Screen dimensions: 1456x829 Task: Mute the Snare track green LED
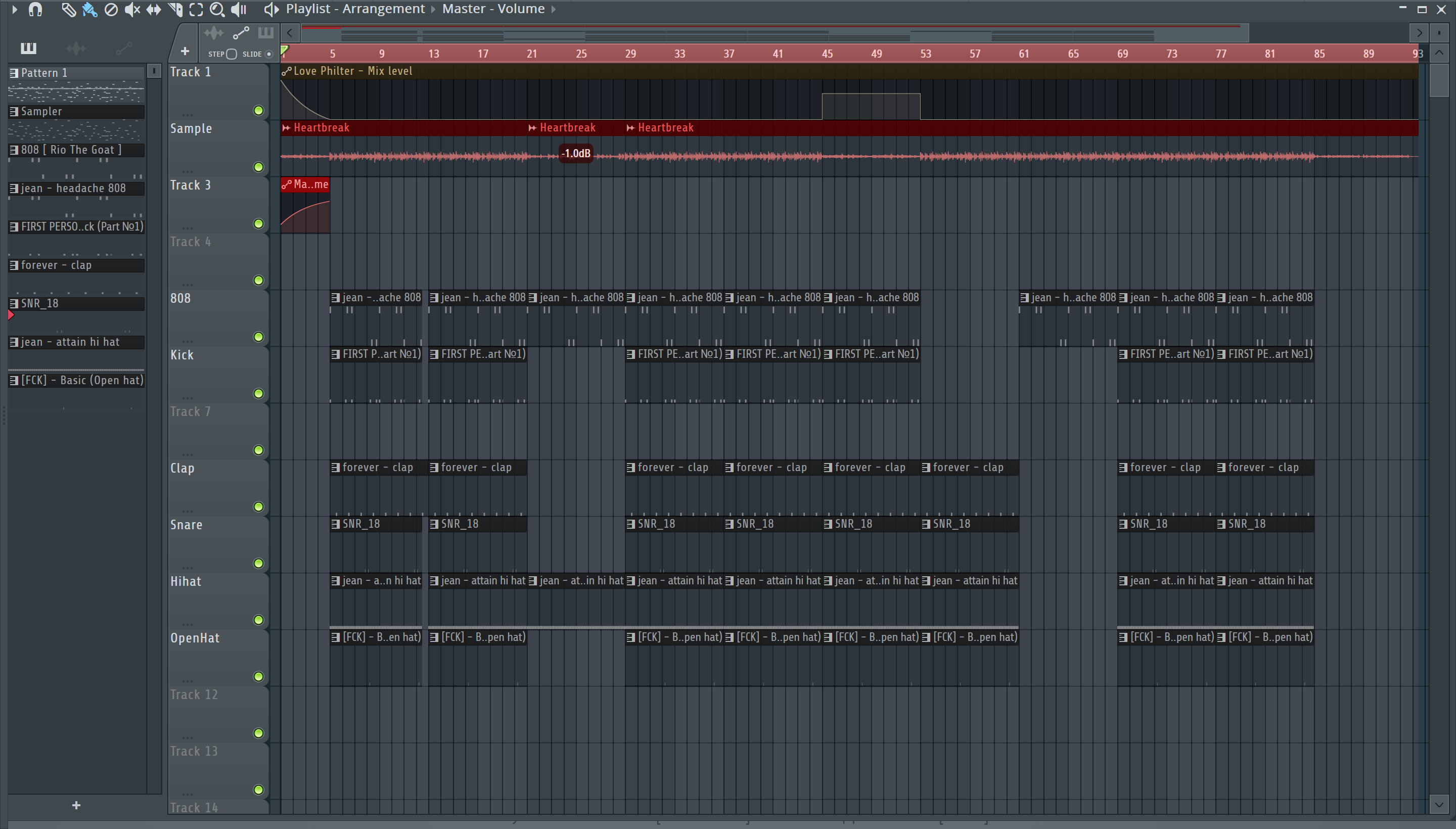(x=258, y=563)
